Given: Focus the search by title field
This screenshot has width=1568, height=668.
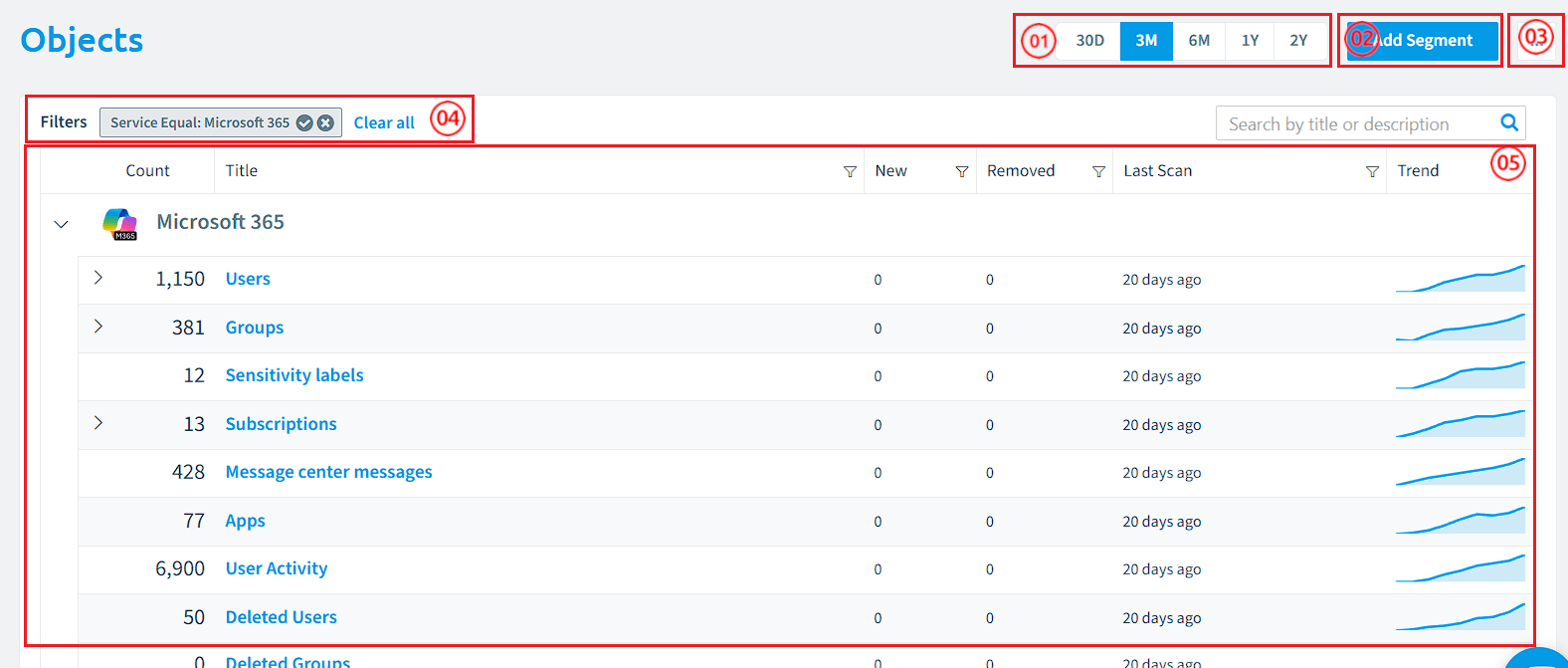Looking at the screenshot, I should 1357,123.
